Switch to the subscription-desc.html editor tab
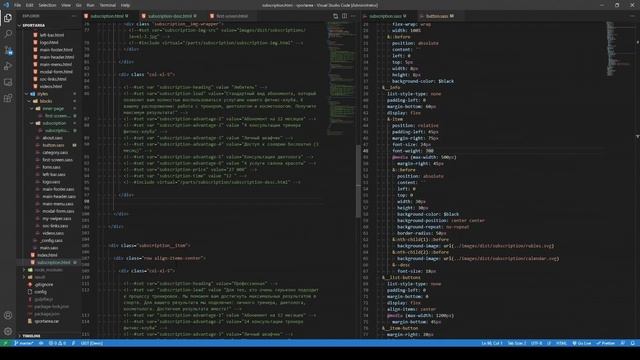The image size is (640, 360). point(170,16)
